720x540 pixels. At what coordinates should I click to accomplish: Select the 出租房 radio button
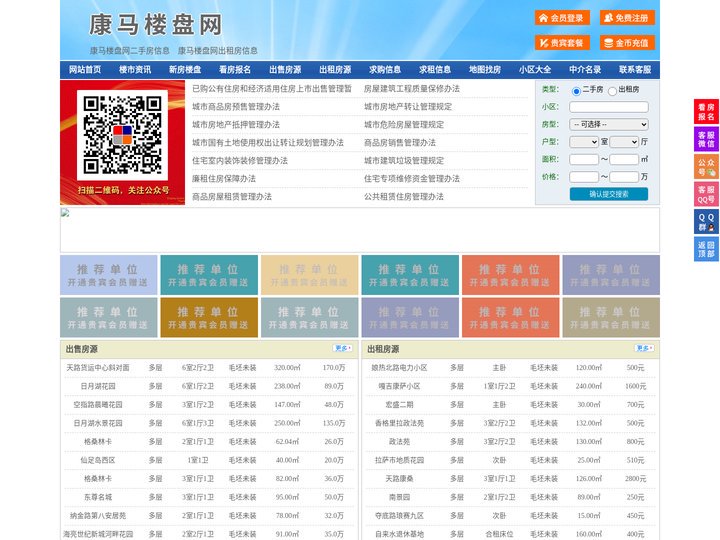(x=612, y=91)
